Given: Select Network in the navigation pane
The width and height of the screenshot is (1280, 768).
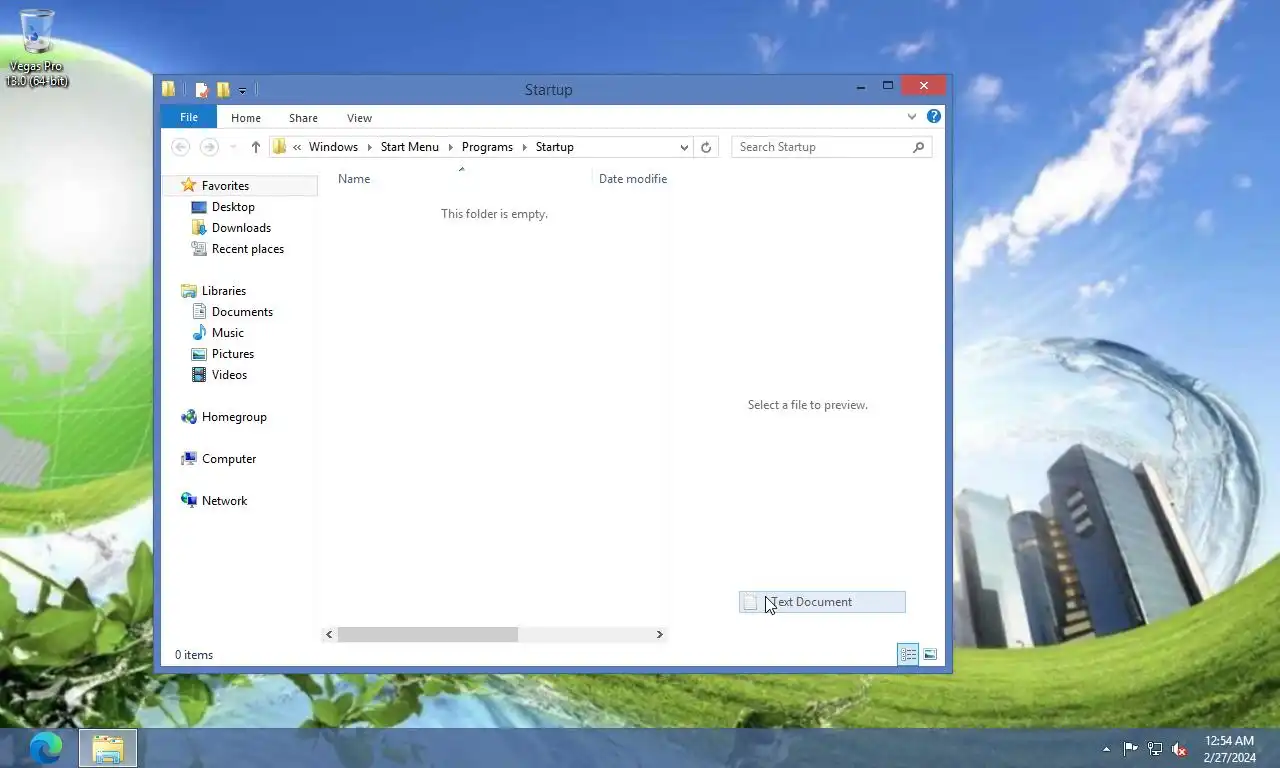Looking at the screenshot, I should [224, 501].
